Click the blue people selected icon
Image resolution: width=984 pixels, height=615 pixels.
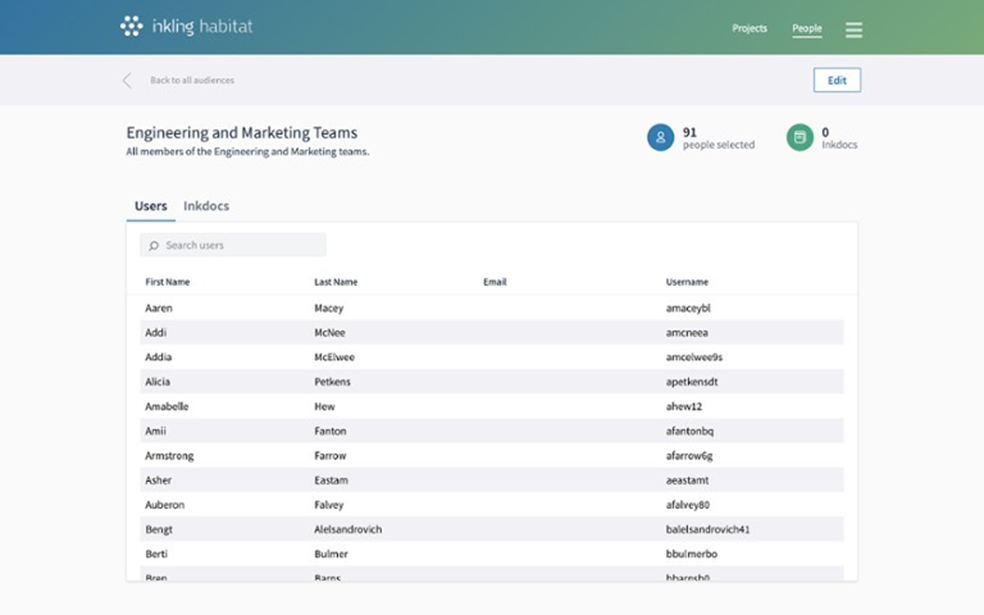coord(660,138)
